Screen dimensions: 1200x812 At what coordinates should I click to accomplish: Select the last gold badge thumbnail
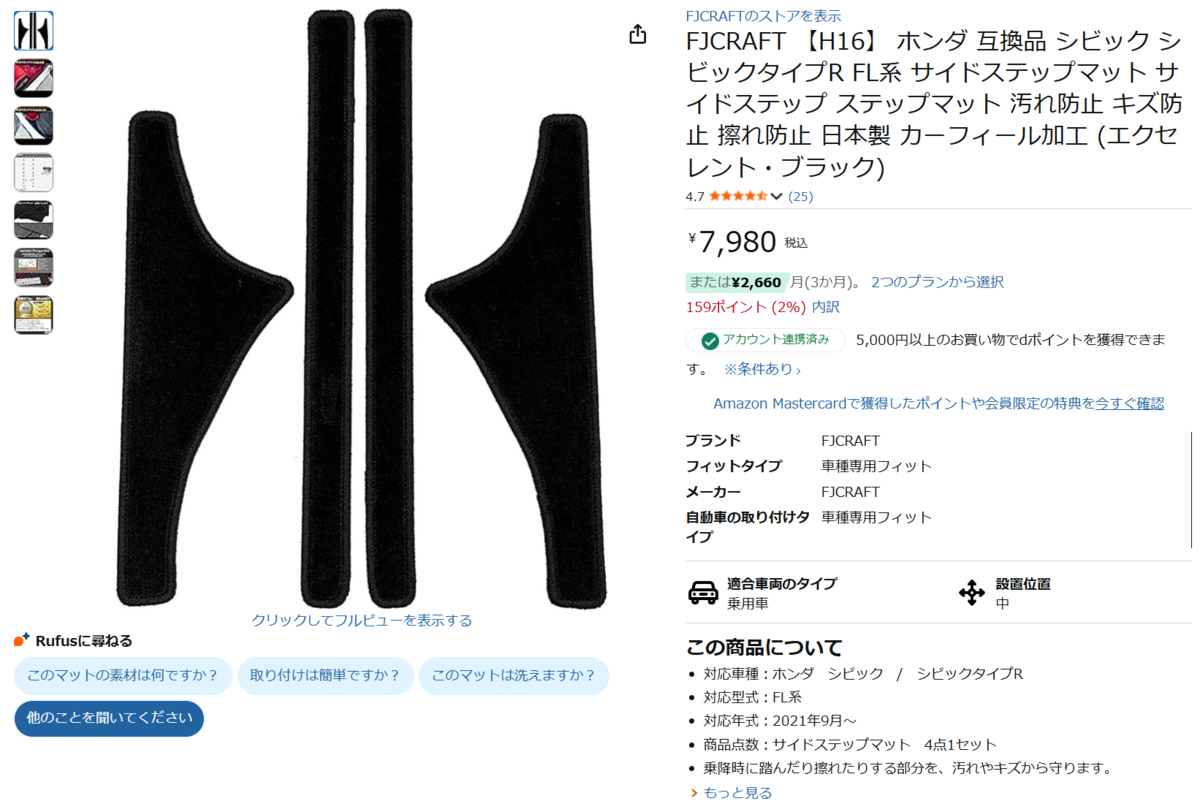tap(33, 315)
